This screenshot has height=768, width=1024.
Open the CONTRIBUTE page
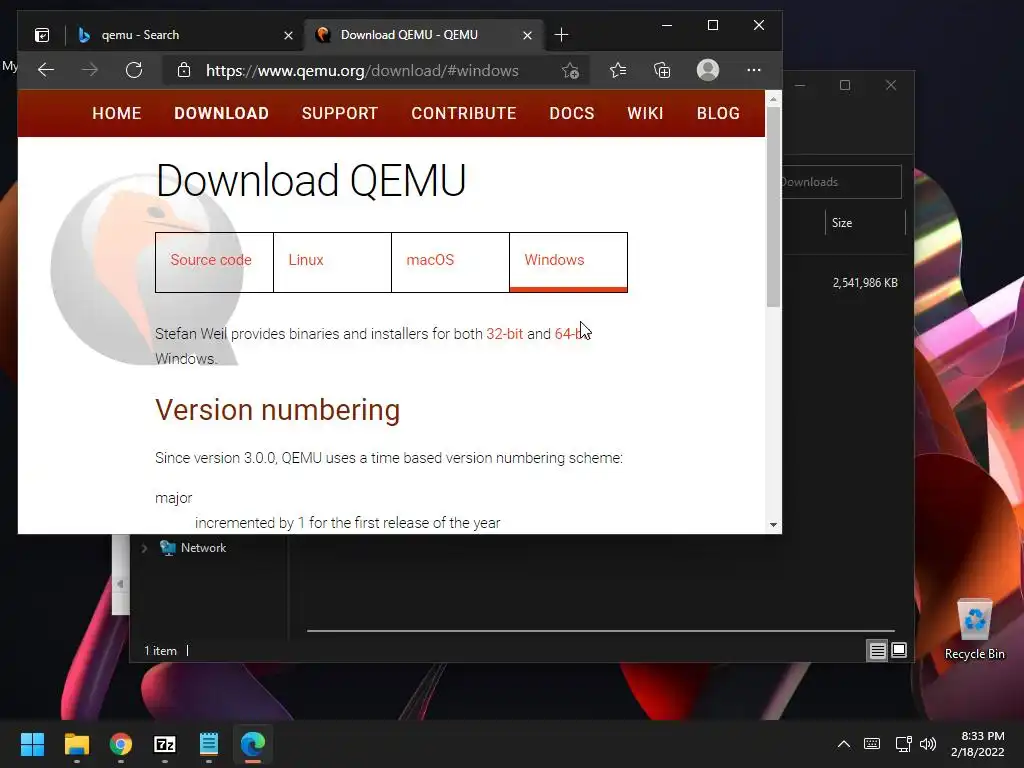[464, 114]
